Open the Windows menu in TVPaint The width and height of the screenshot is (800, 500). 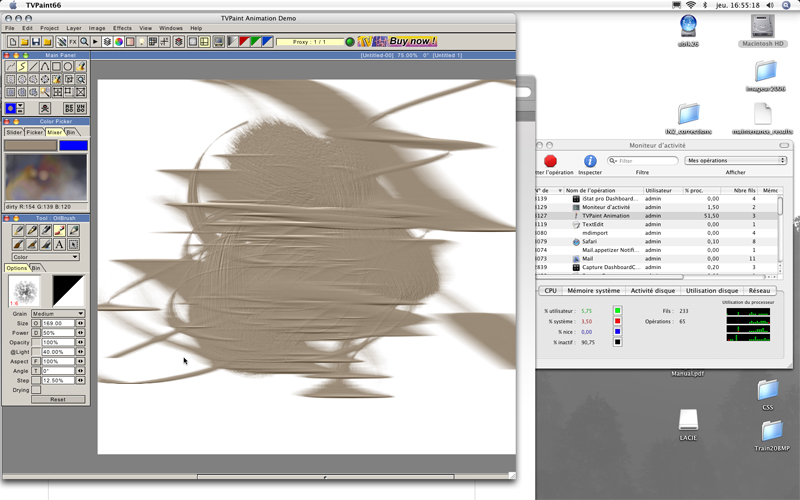(170, 28)
